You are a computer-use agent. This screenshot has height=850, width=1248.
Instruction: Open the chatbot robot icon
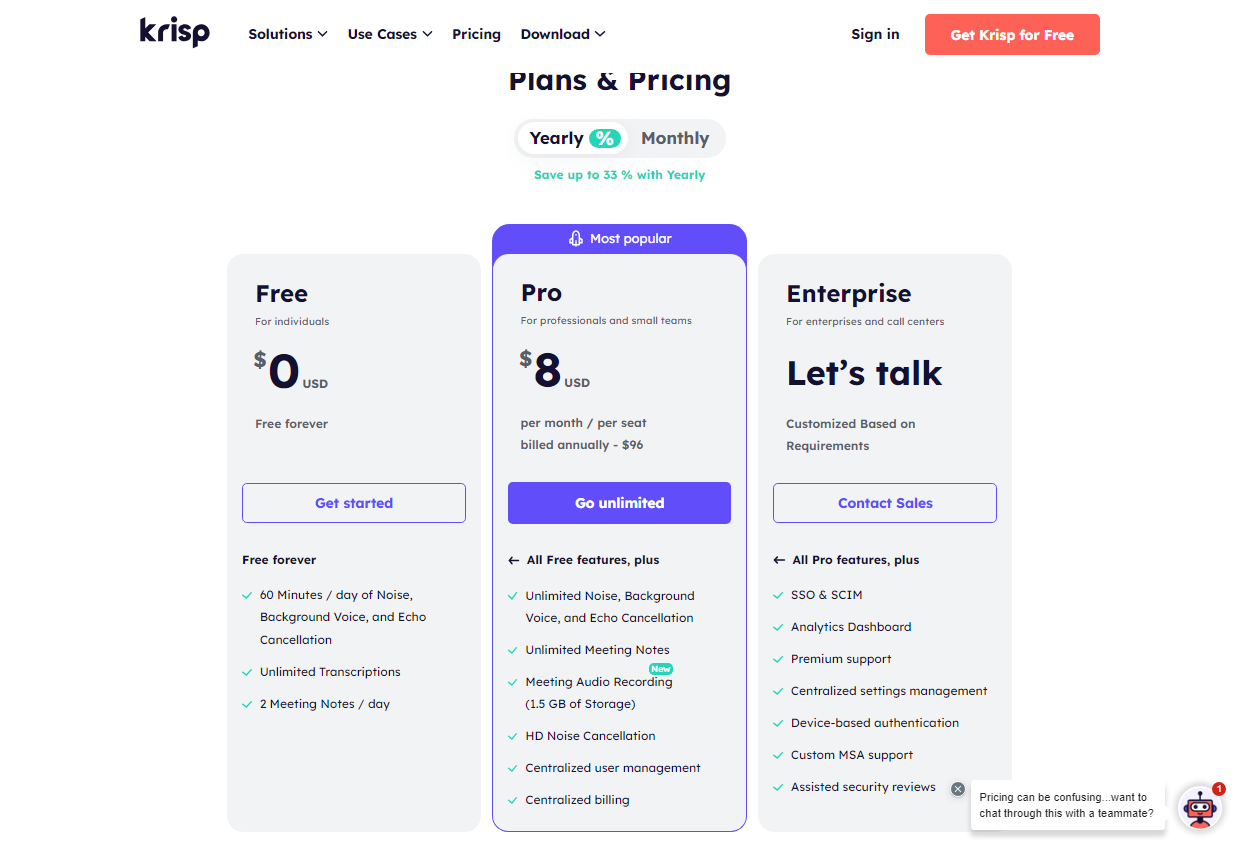click(1199, 807)
